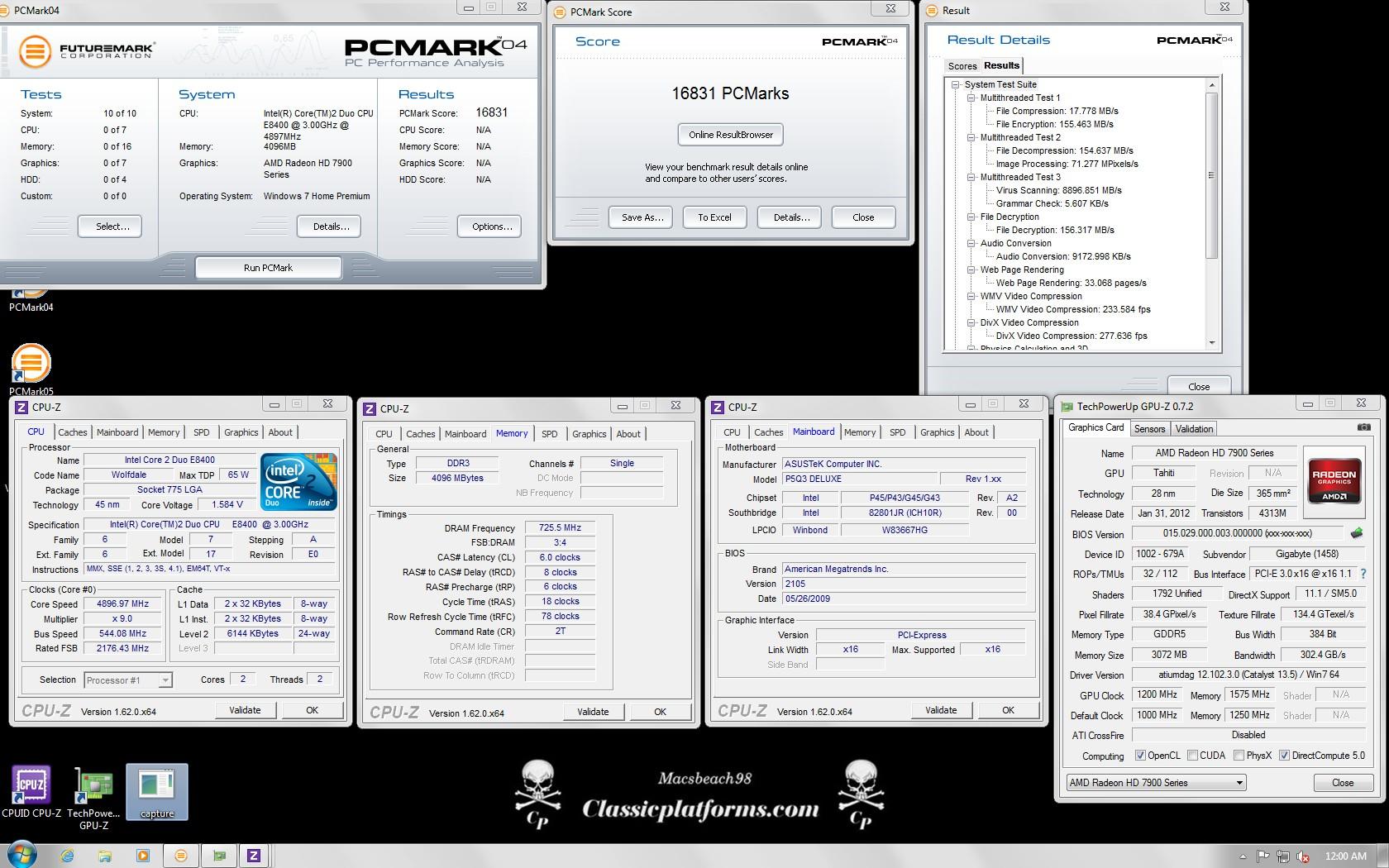The image size is (1389, 868).
Task: Click the Result tree scroll-up arrow
Action: pos(1212,84)
